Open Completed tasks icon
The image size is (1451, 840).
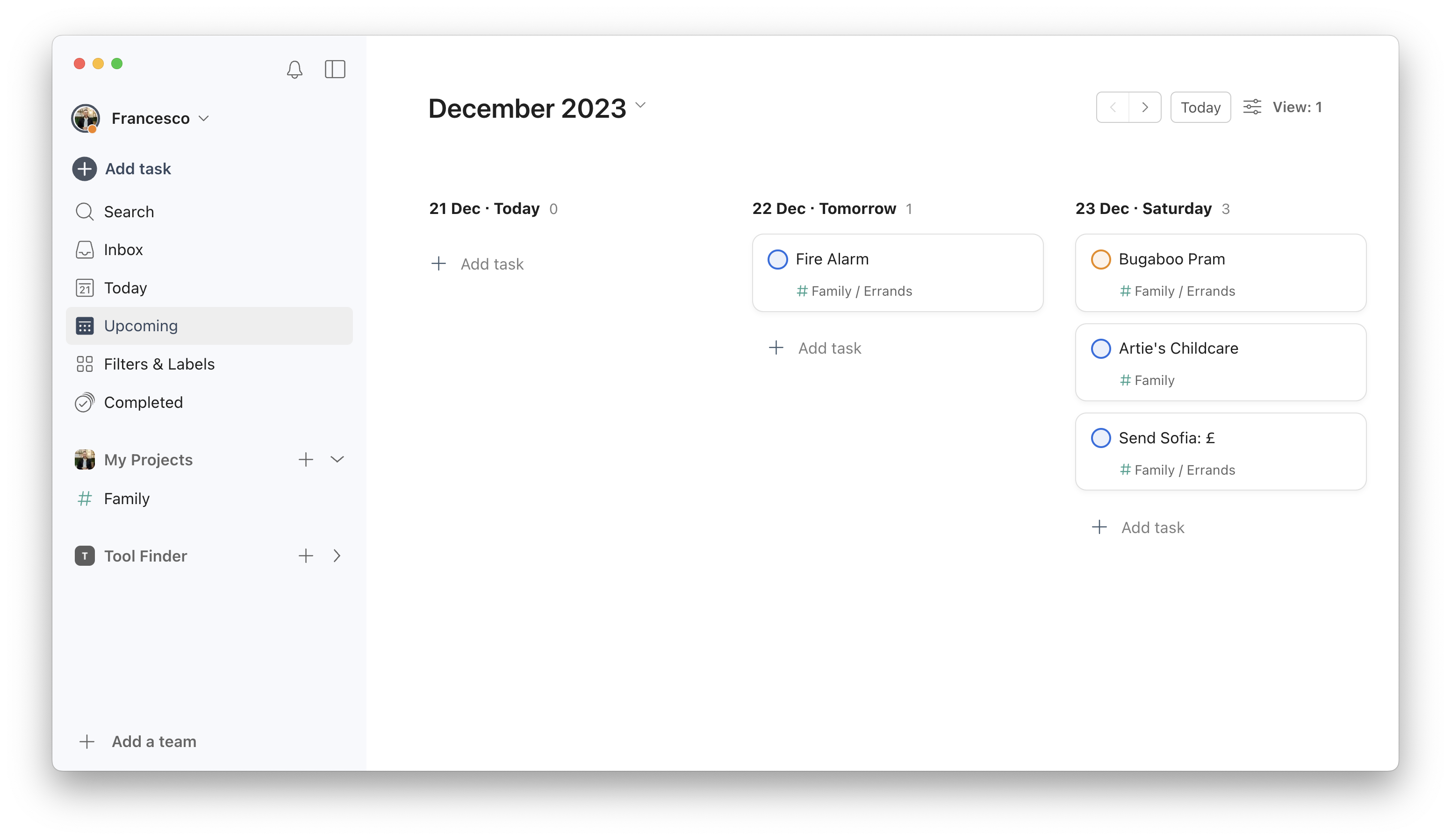coord(84,402)
